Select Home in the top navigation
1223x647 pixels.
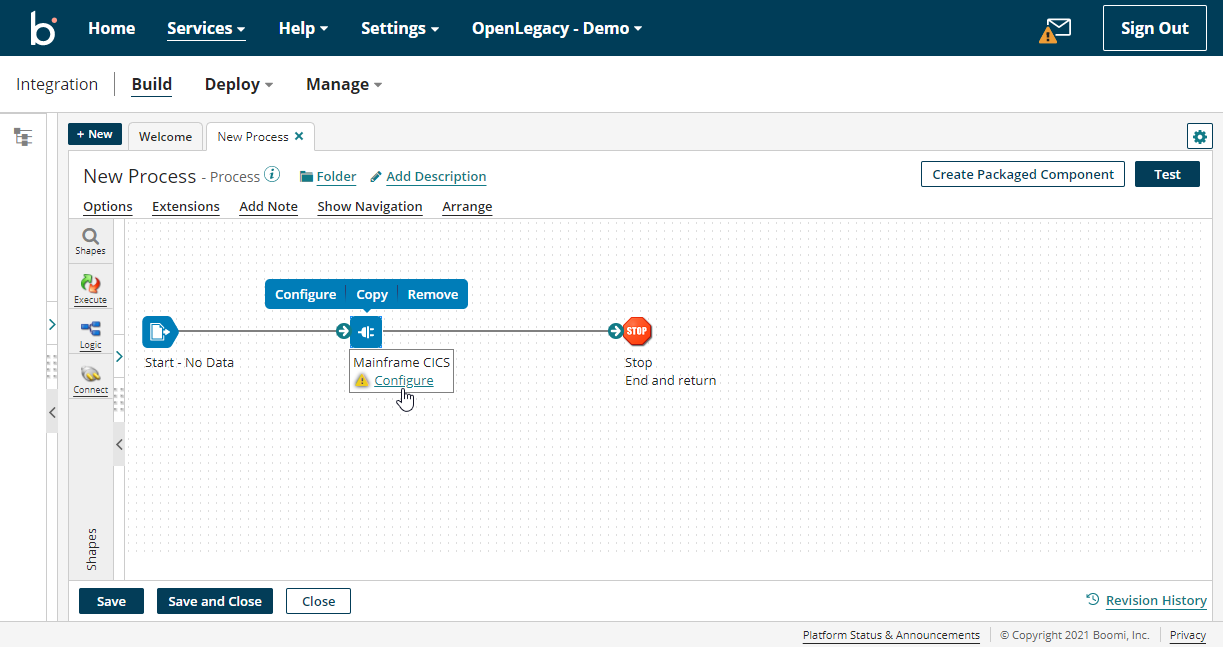[x=111, y=28]
